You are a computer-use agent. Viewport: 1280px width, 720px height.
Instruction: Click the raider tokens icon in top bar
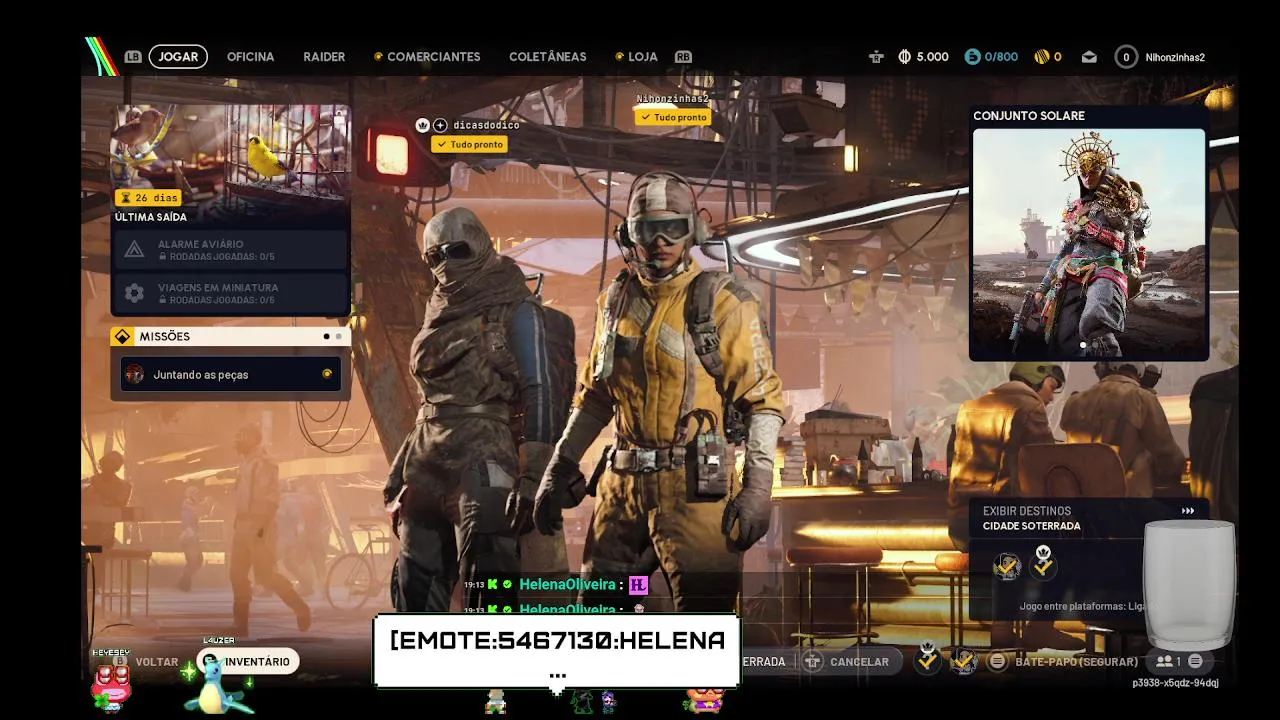876,57
